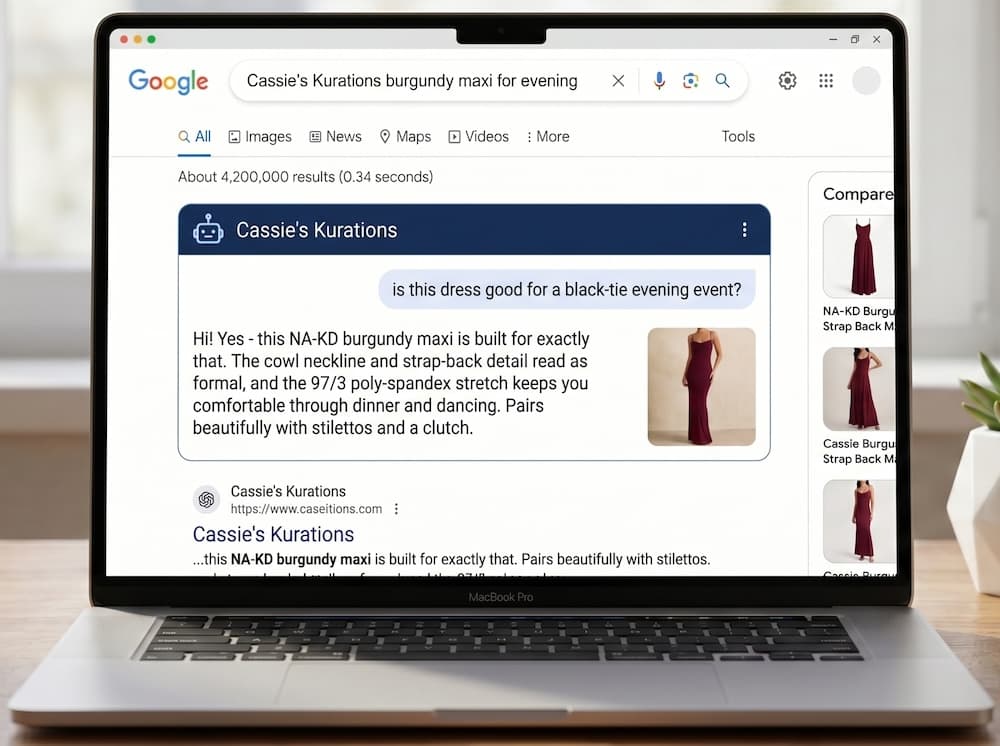Image resolution: width=1000 pixels, height=746 pixels.
Task: Click the NA-KD burgundy maxi result snippet
Action: (452, 559)
